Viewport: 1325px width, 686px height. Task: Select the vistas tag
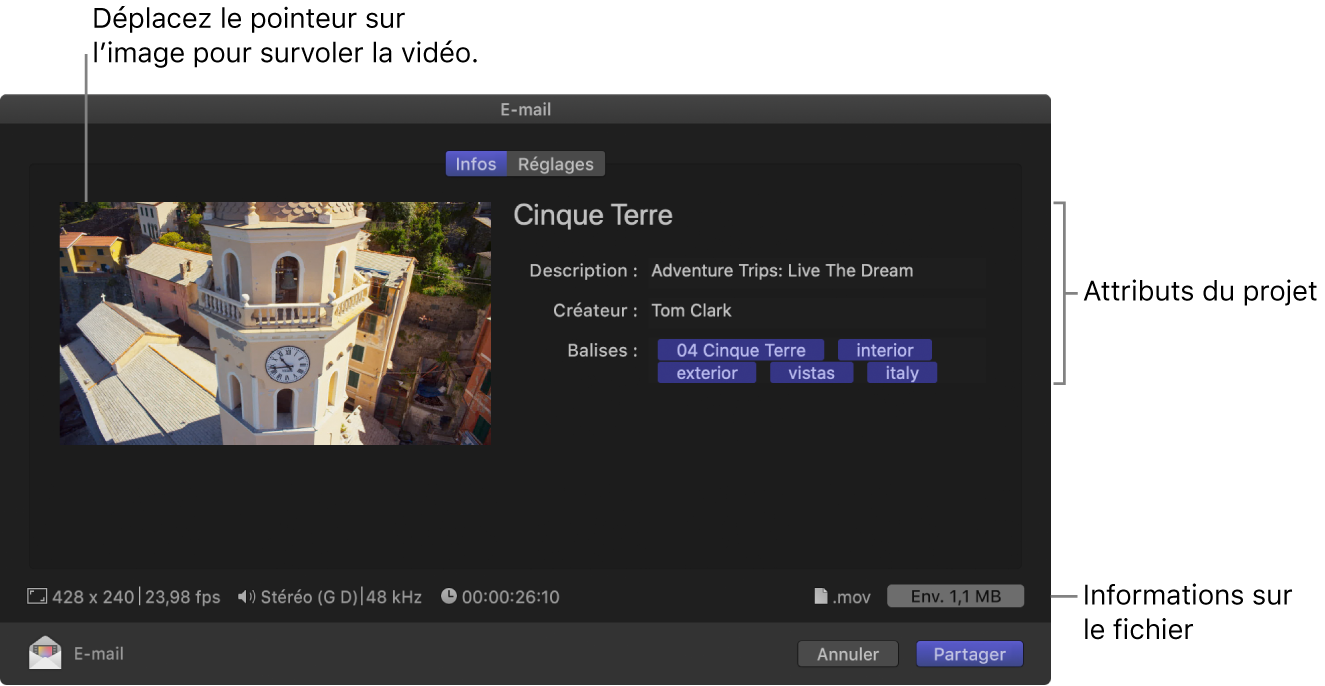[811, 372]
